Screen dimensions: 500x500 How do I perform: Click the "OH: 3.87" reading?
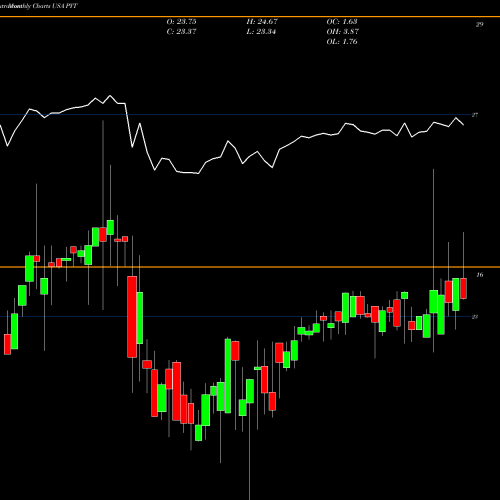point(343,32)
